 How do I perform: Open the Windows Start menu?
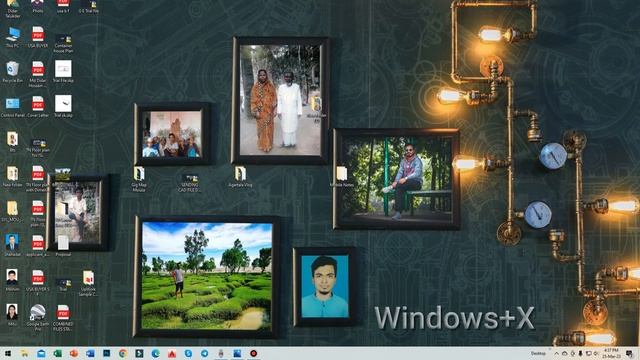coord(8,353)
